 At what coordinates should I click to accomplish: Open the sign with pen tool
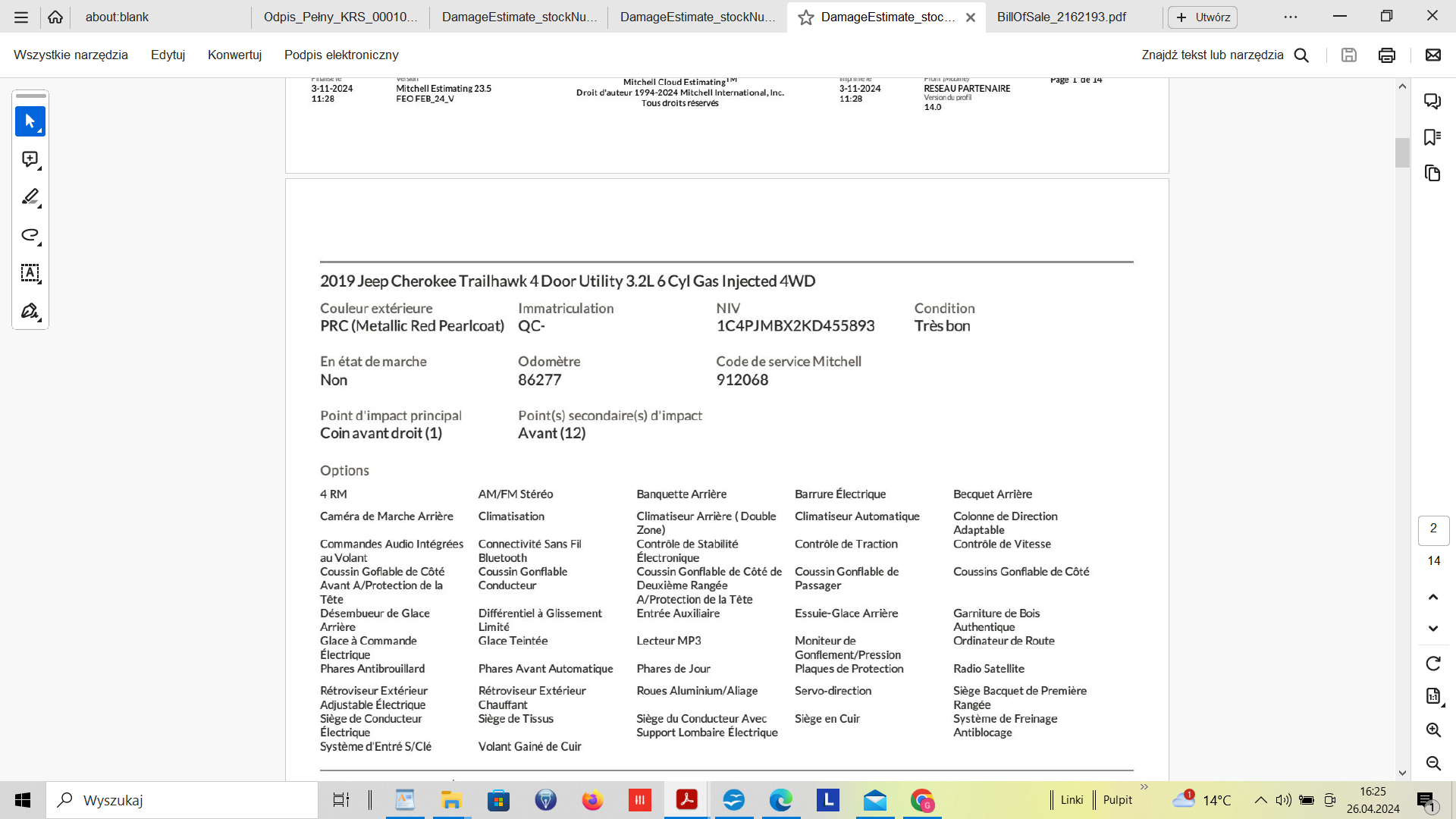tap(30, 311)
